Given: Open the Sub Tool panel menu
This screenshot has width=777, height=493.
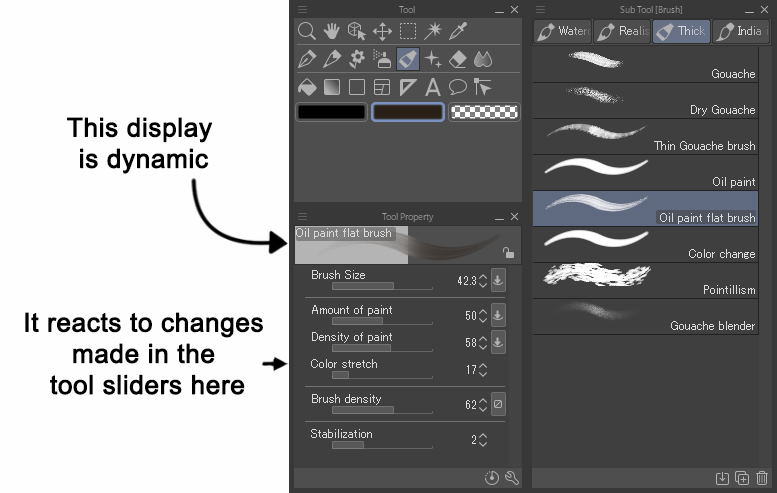Looking at the screenshot, I should [x=541, y=9].
